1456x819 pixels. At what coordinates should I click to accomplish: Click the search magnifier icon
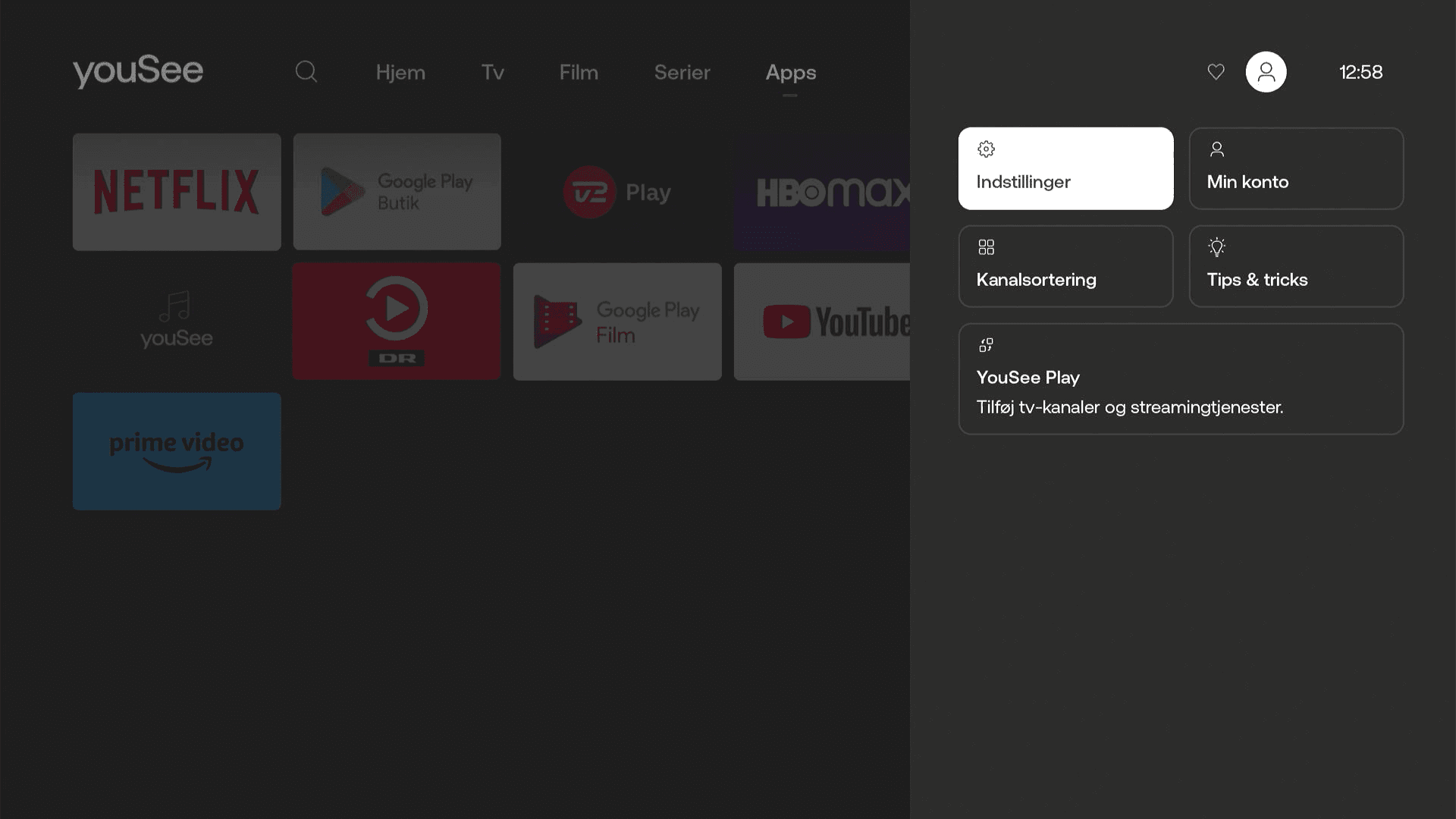(x=306, y=72)
